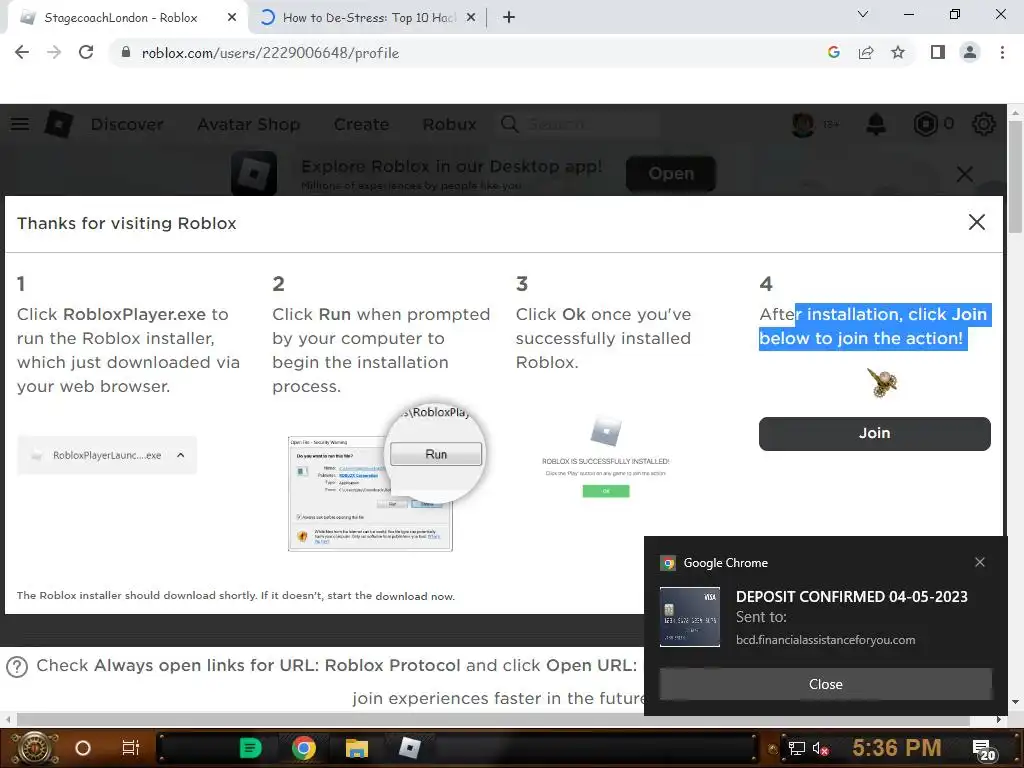1024x768 pixels.
Task: Open Roblox from the taskbar
Action: click(409, 748)
